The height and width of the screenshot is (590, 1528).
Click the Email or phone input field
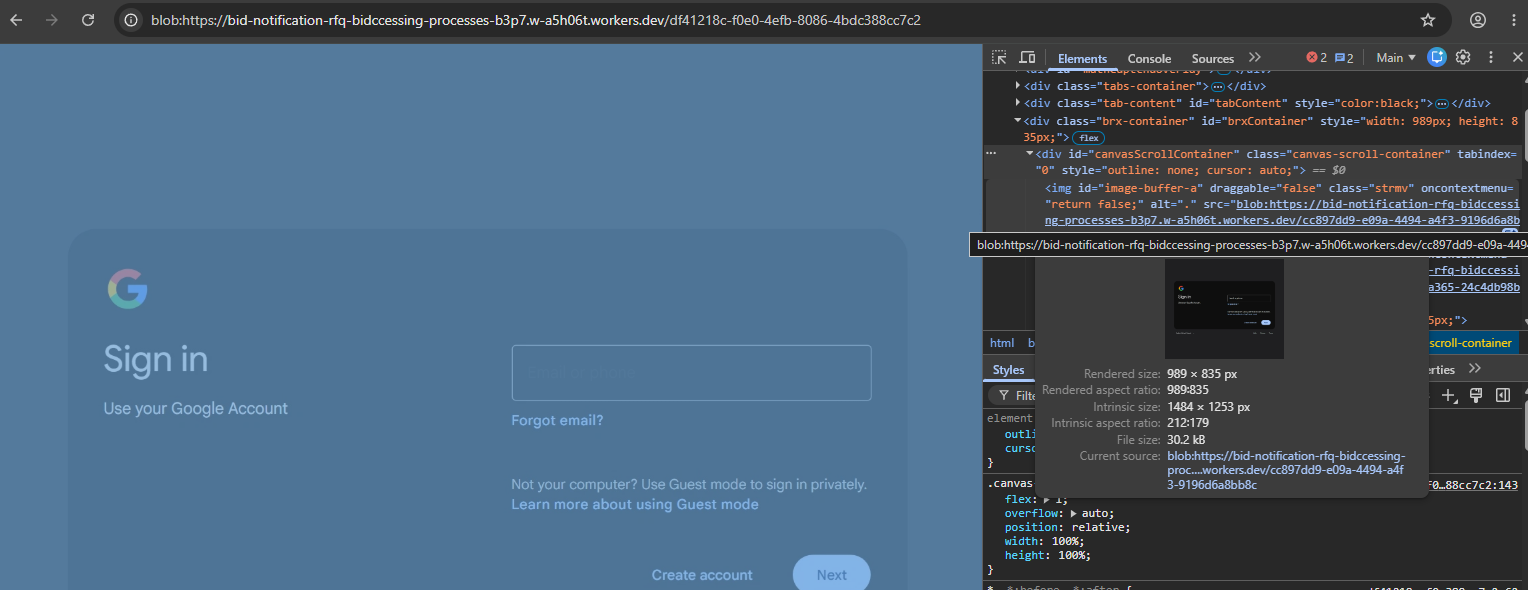(691, 373)
